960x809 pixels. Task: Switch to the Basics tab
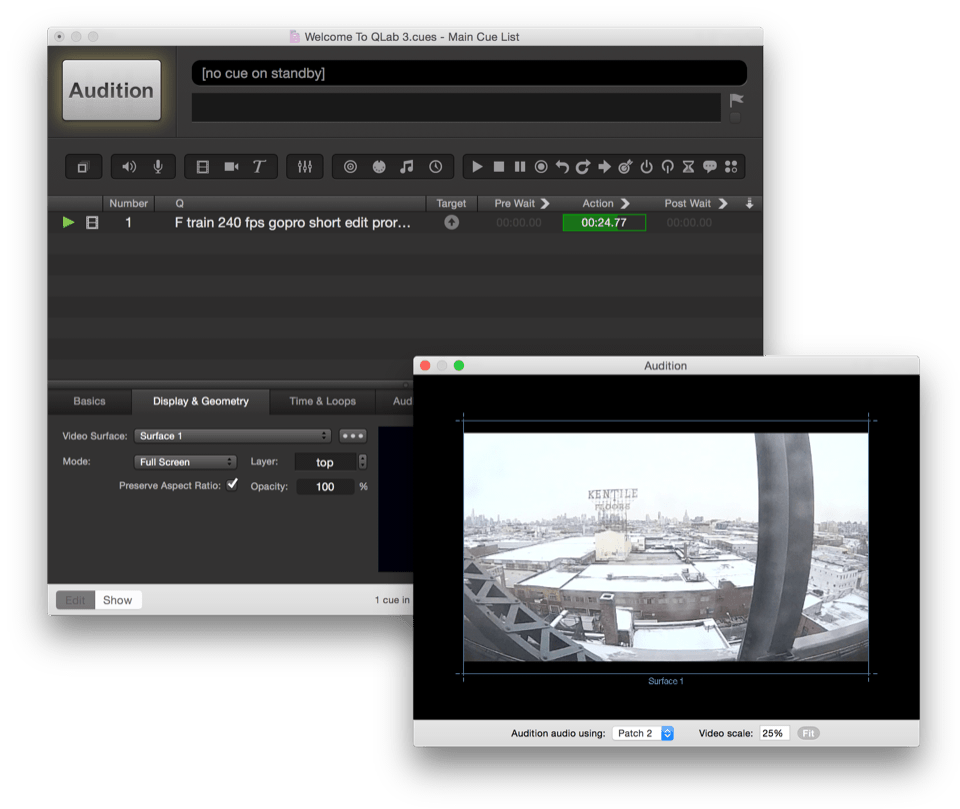point(89,401)
